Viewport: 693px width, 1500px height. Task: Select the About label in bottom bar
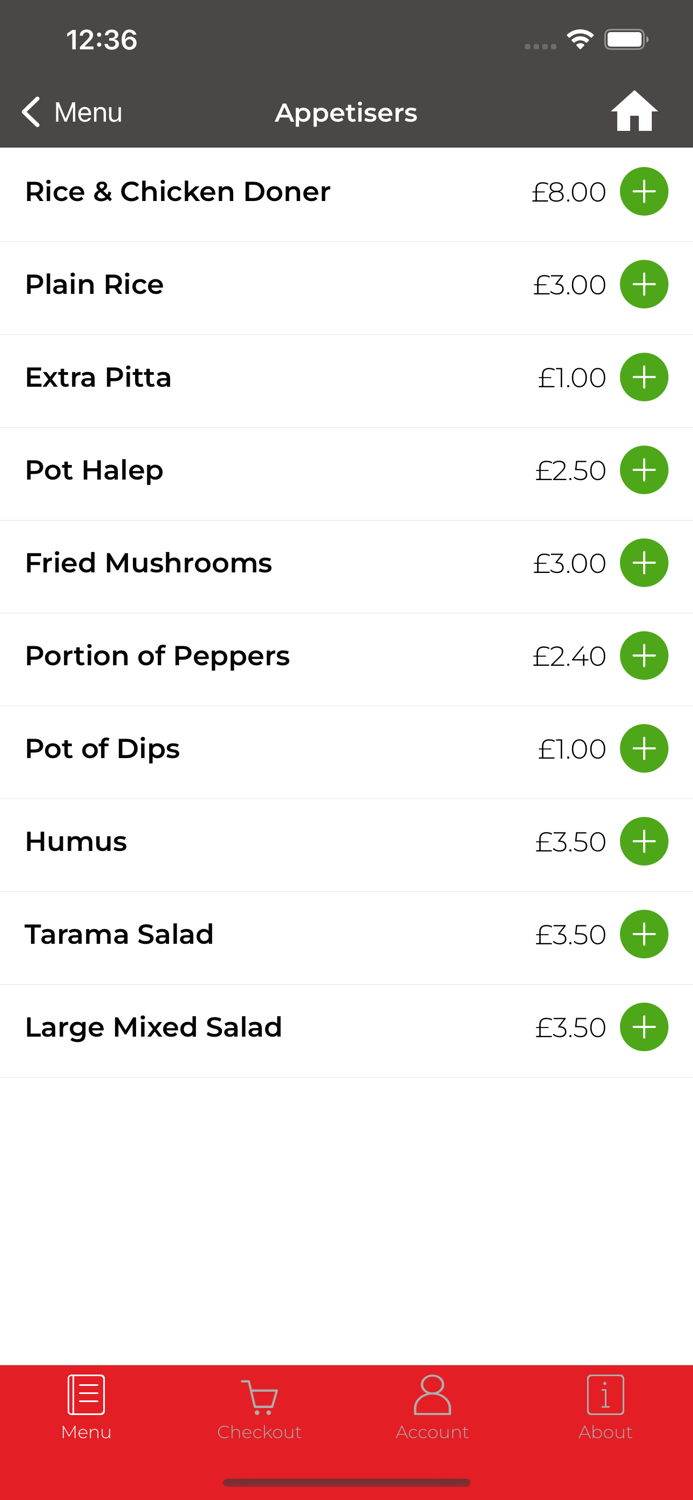point(605,1432)
